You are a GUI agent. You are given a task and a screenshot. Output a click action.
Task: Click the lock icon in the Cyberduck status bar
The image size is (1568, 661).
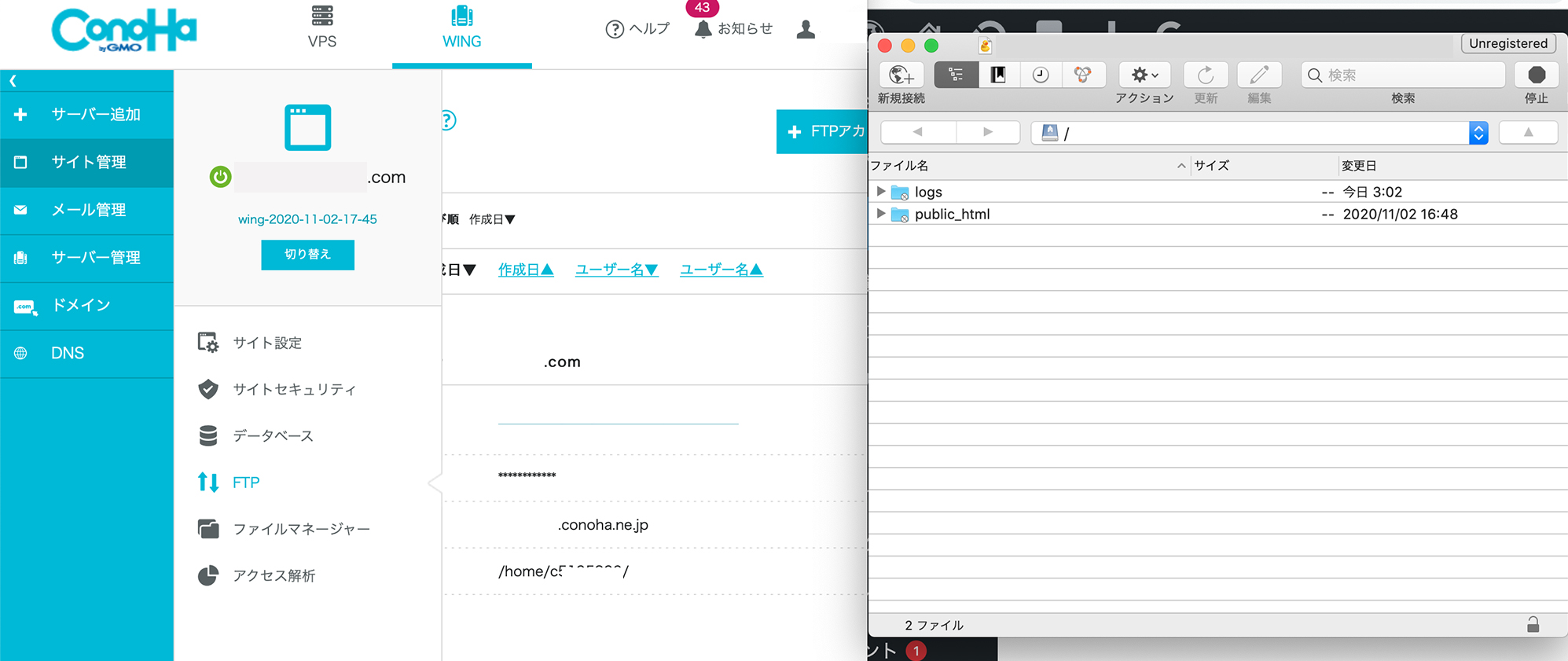coord(1533,625)
